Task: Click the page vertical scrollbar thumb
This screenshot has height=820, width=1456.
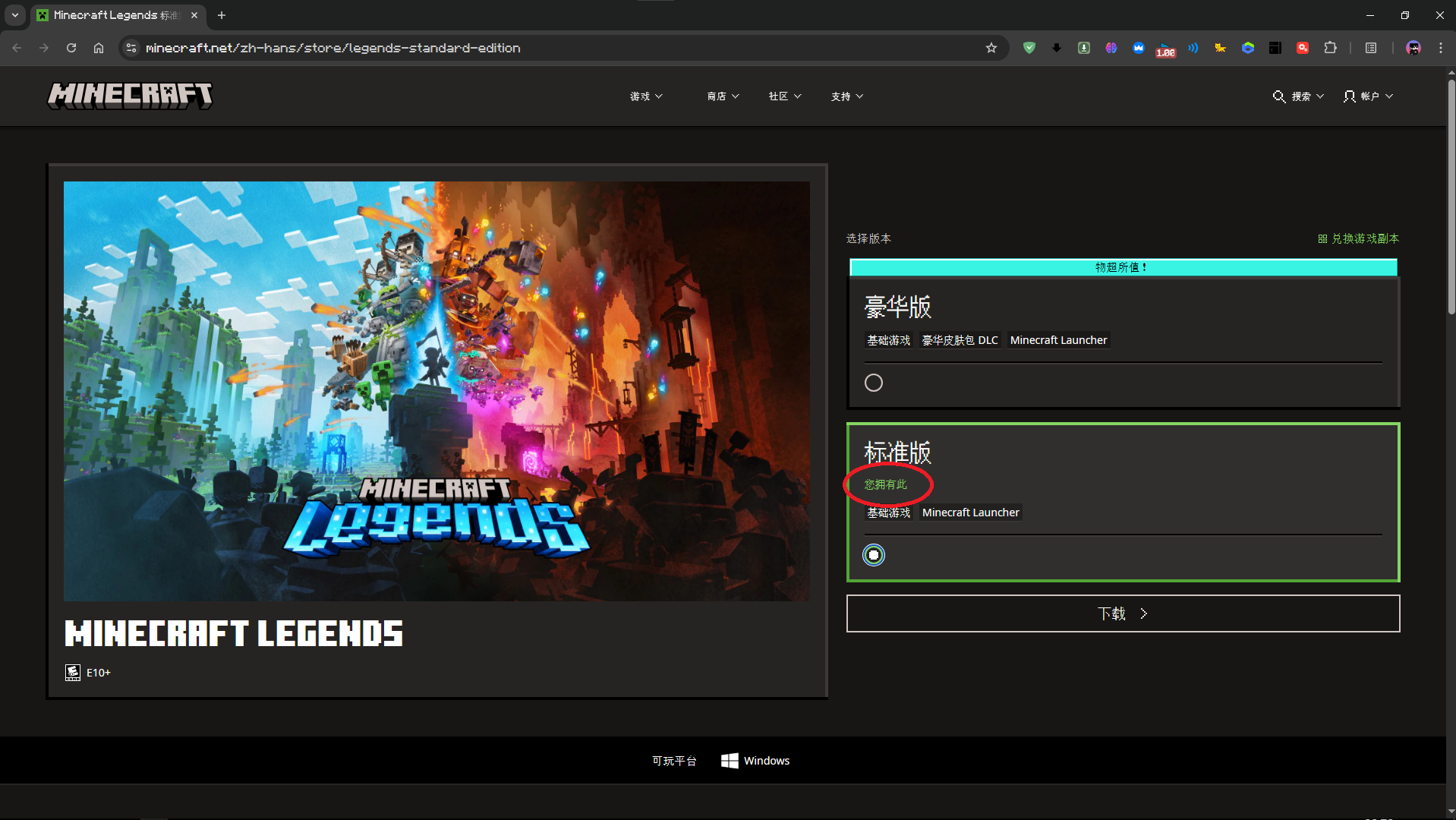Action: [x=1451, y=197]
